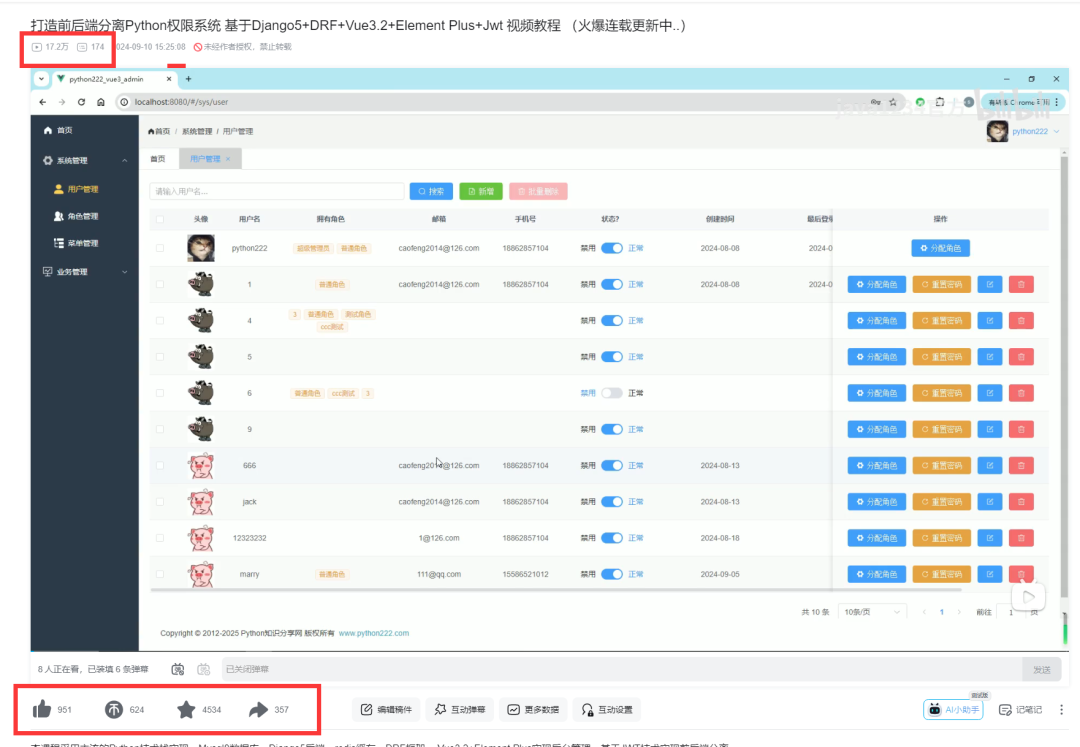Close the 用户管理 page tab x
The height and width of the screenshot is (747, 1080).
click(x=228, y=159)
